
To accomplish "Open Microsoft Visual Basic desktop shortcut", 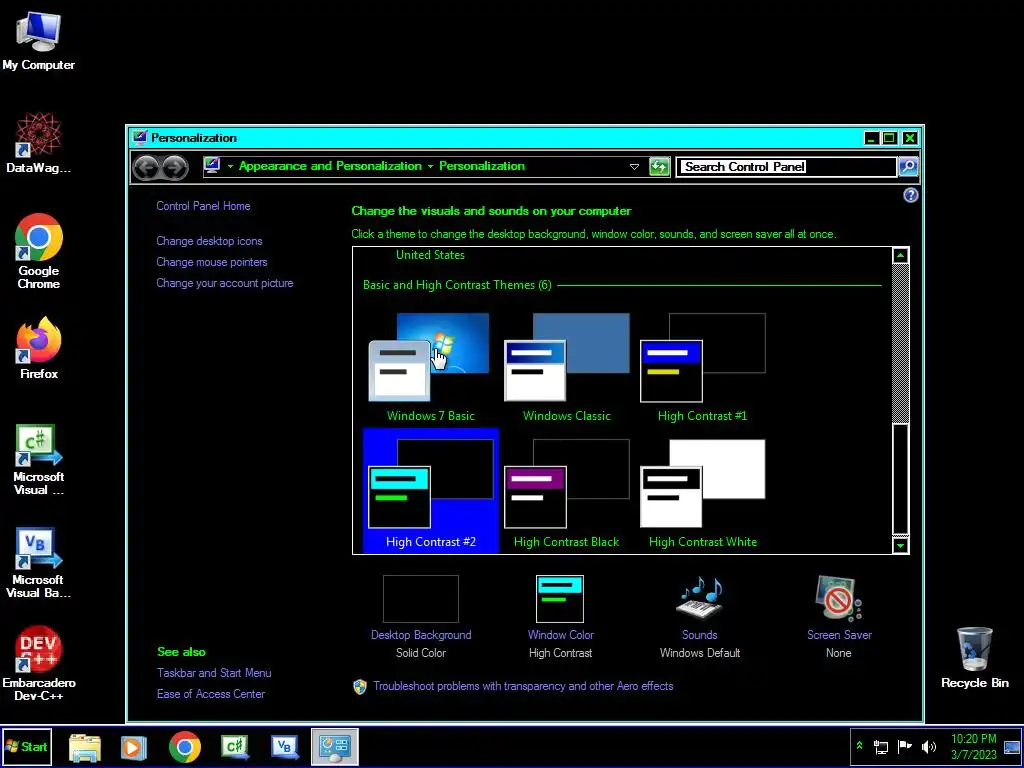I will (x=39, y=563).
